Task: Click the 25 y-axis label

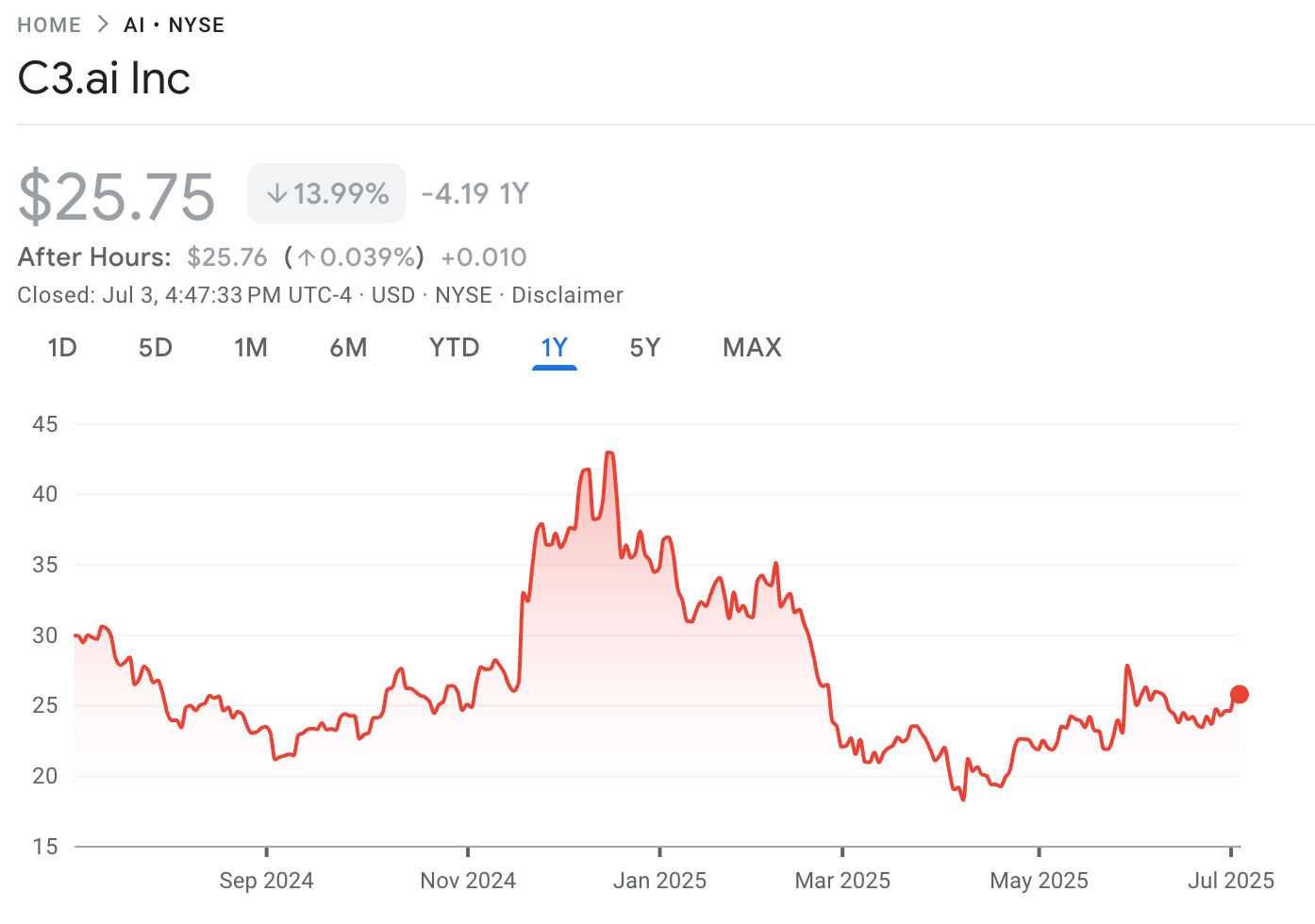Action: point(44,705)
